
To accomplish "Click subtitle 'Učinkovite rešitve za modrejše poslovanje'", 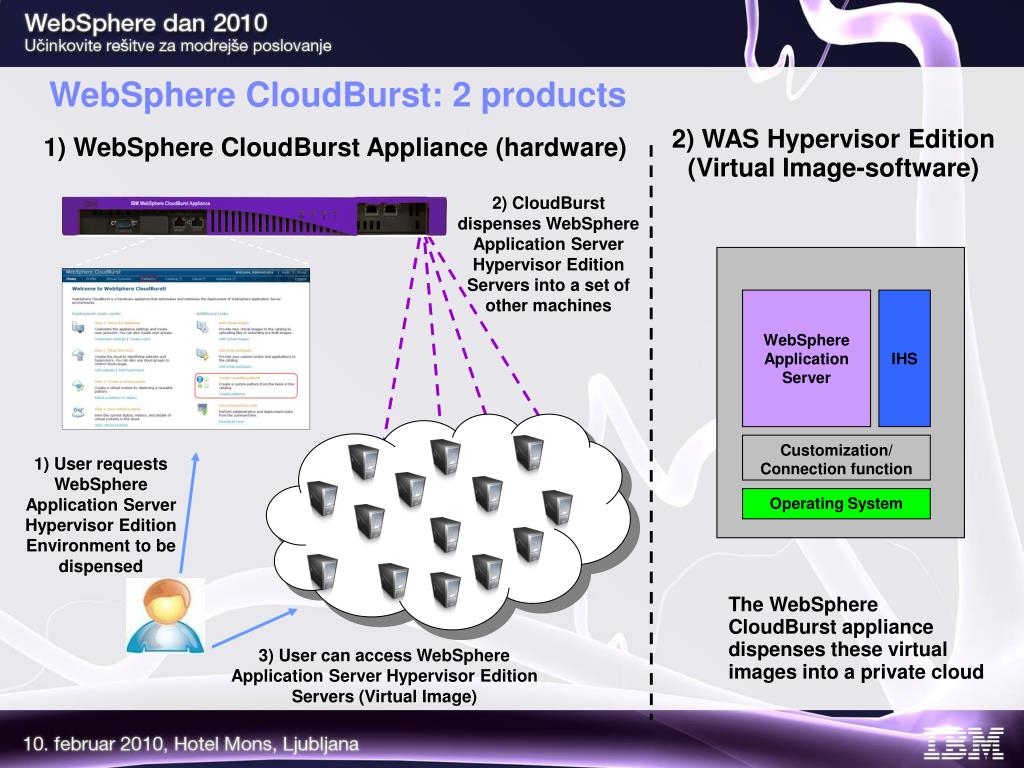I will (x=178, y=46).
